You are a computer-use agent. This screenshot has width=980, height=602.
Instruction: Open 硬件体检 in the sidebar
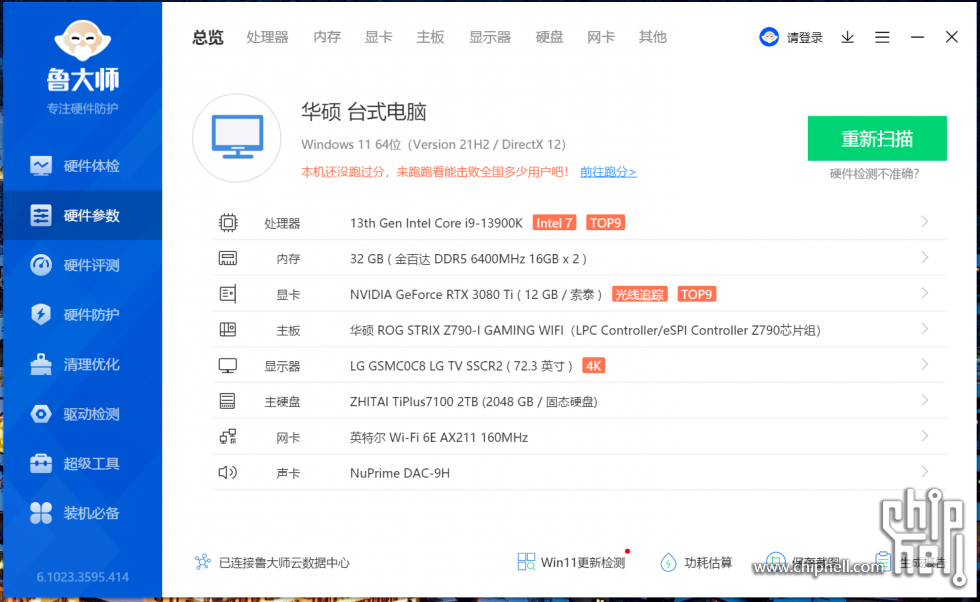pos(82,166)
